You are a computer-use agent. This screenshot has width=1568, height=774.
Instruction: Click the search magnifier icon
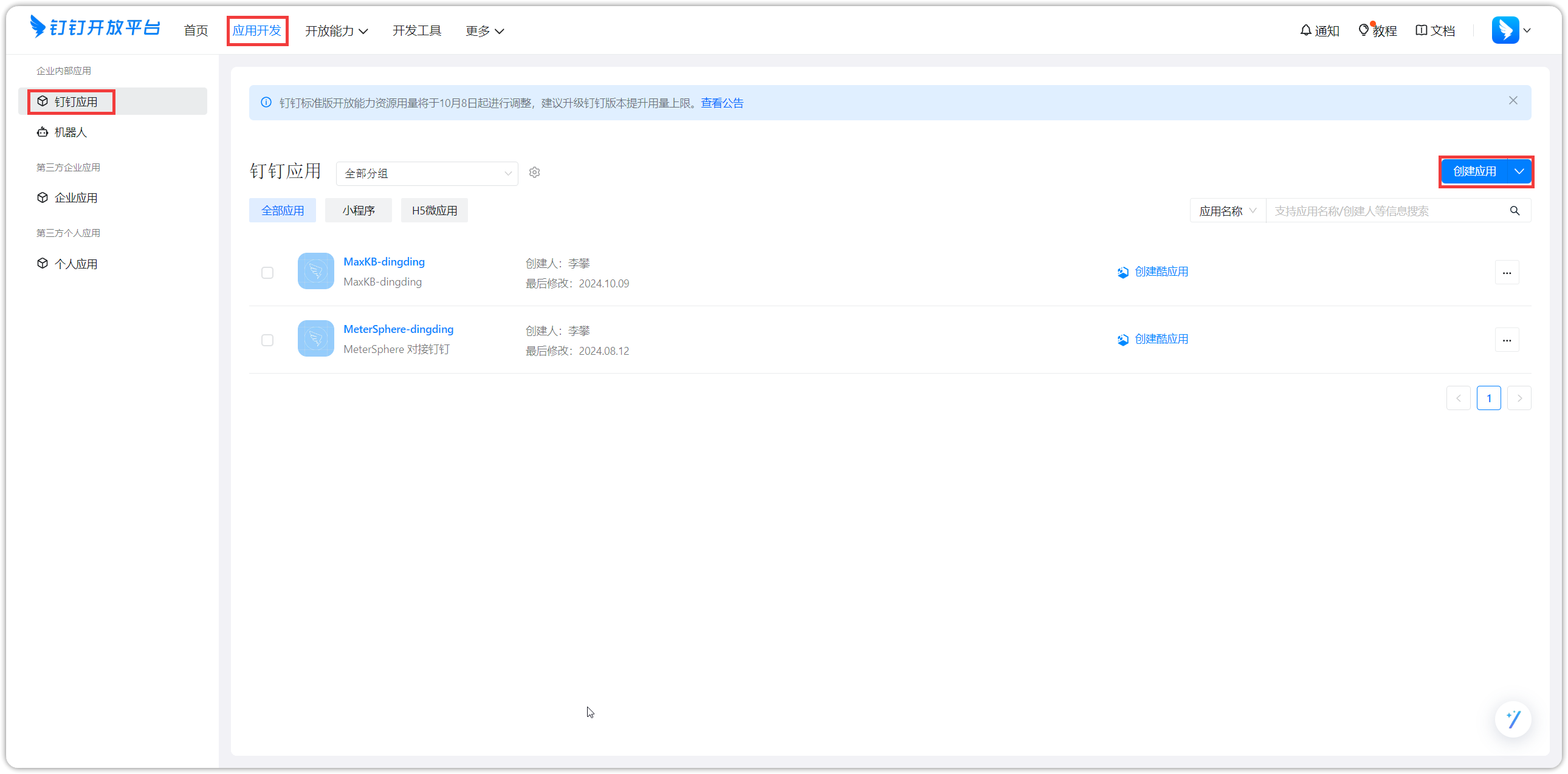click(x=1515, y=211)
